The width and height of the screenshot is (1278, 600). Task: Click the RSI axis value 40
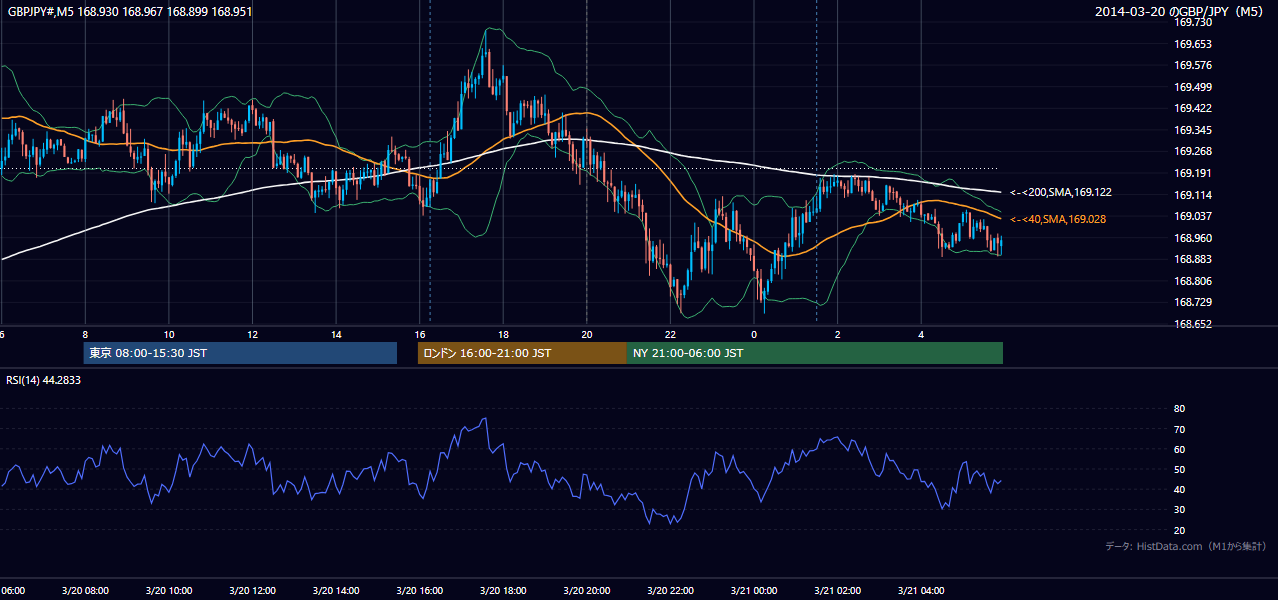point(1179,489)
